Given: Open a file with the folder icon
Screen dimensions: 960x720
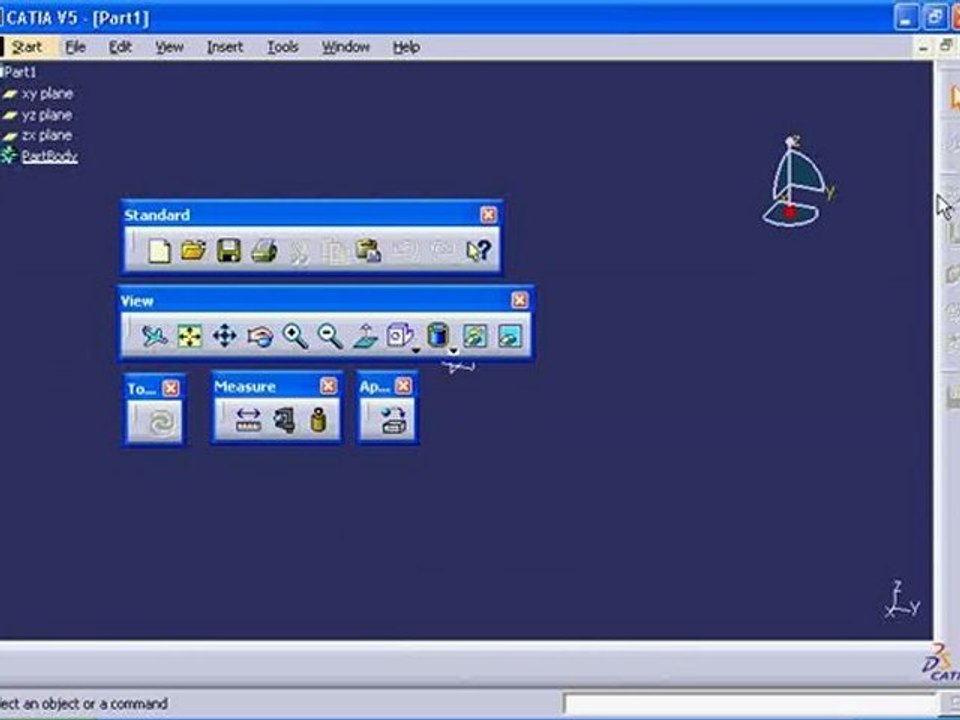Looking at the screenshot, I should [193, 250].
